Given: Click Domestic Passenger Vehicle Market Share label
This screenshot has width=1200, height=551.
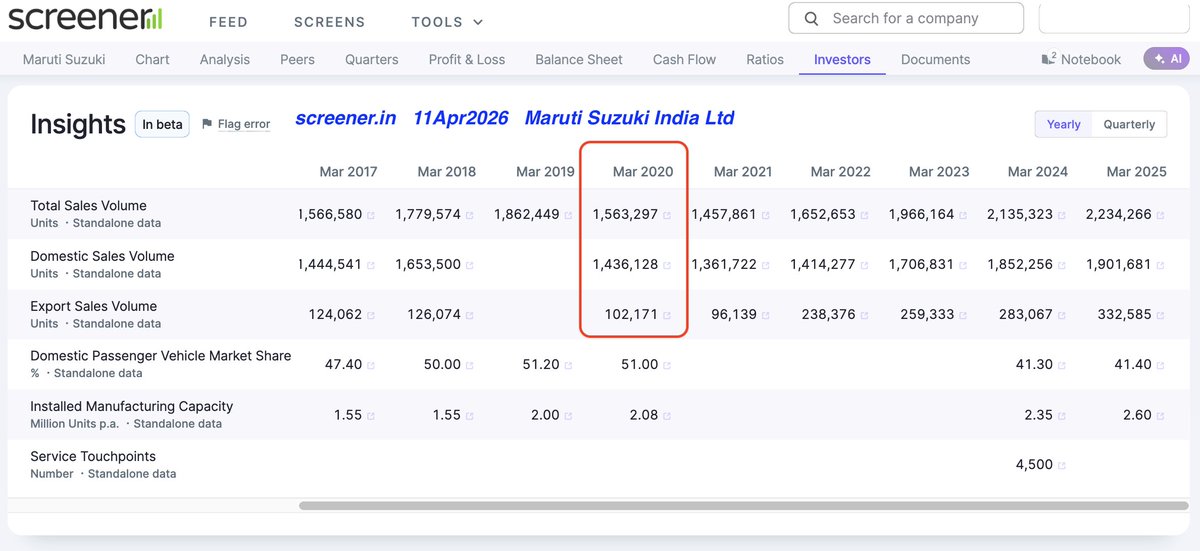Looking at the screenshot, I should click(x=161, y=356).
